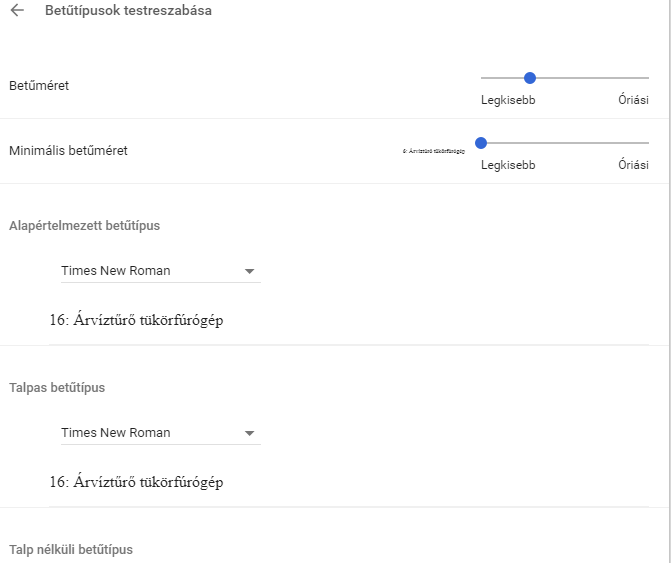Click the Alapértelmezett betűtípus section heading

click(x=84, y=225)
